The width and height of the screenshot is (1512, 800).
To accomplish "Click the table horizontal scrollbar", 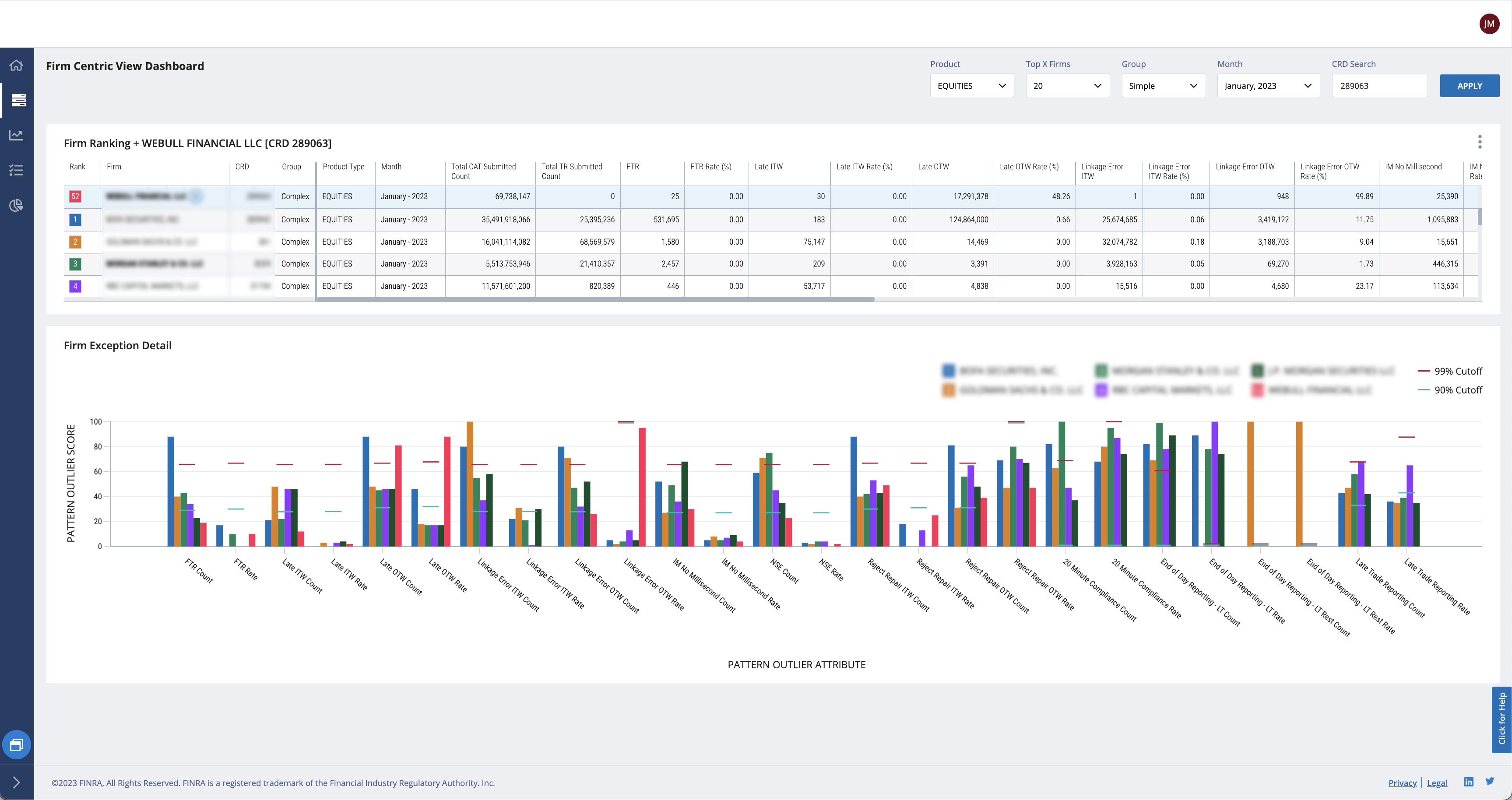I will [595, 299].
